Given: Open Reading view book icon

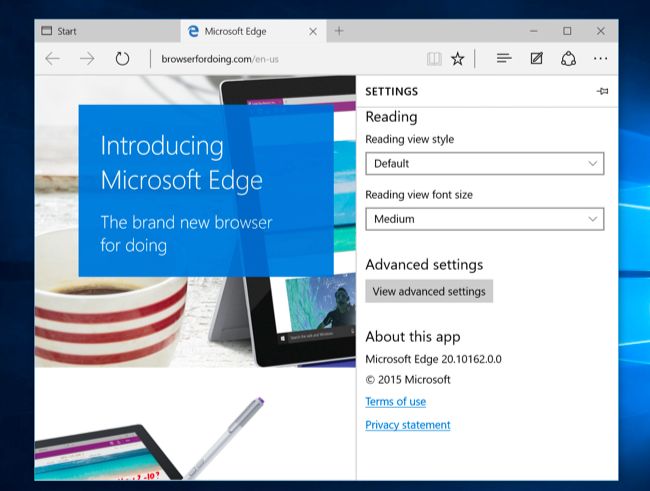Looking at the screenshot, I should 434,58.
